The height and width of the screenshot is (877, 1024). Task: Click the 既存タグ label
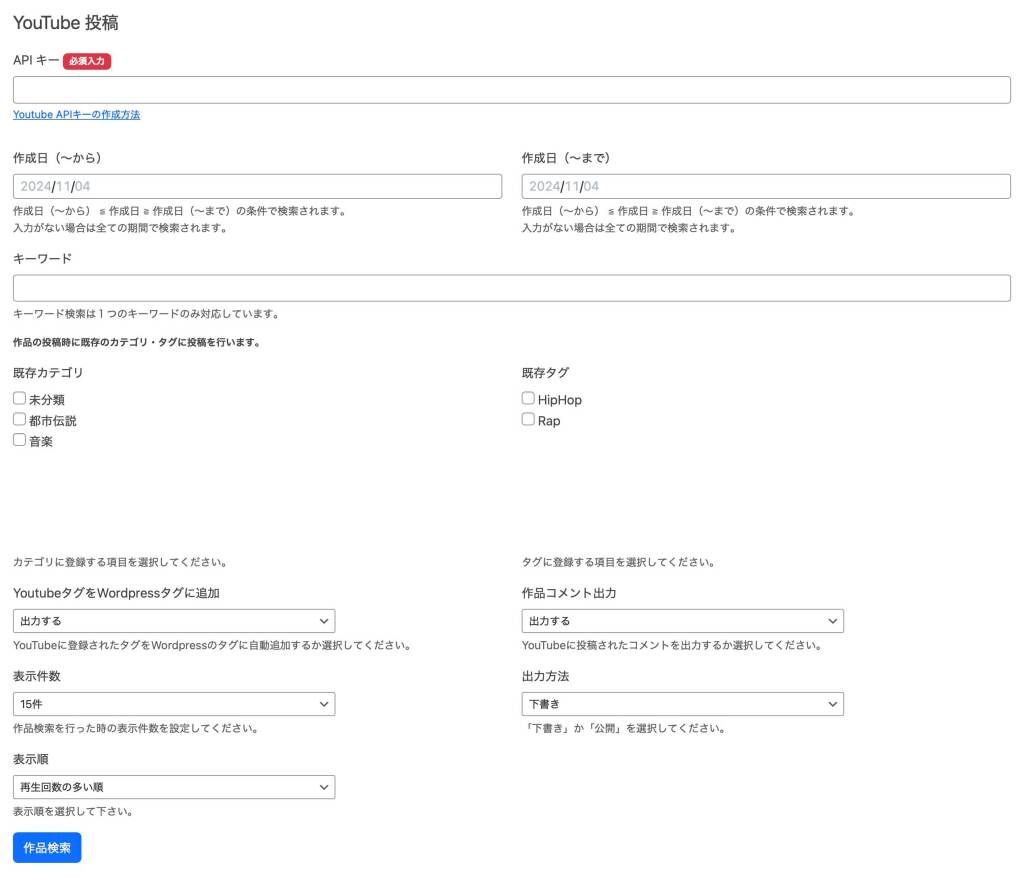(x=545, y=373)
